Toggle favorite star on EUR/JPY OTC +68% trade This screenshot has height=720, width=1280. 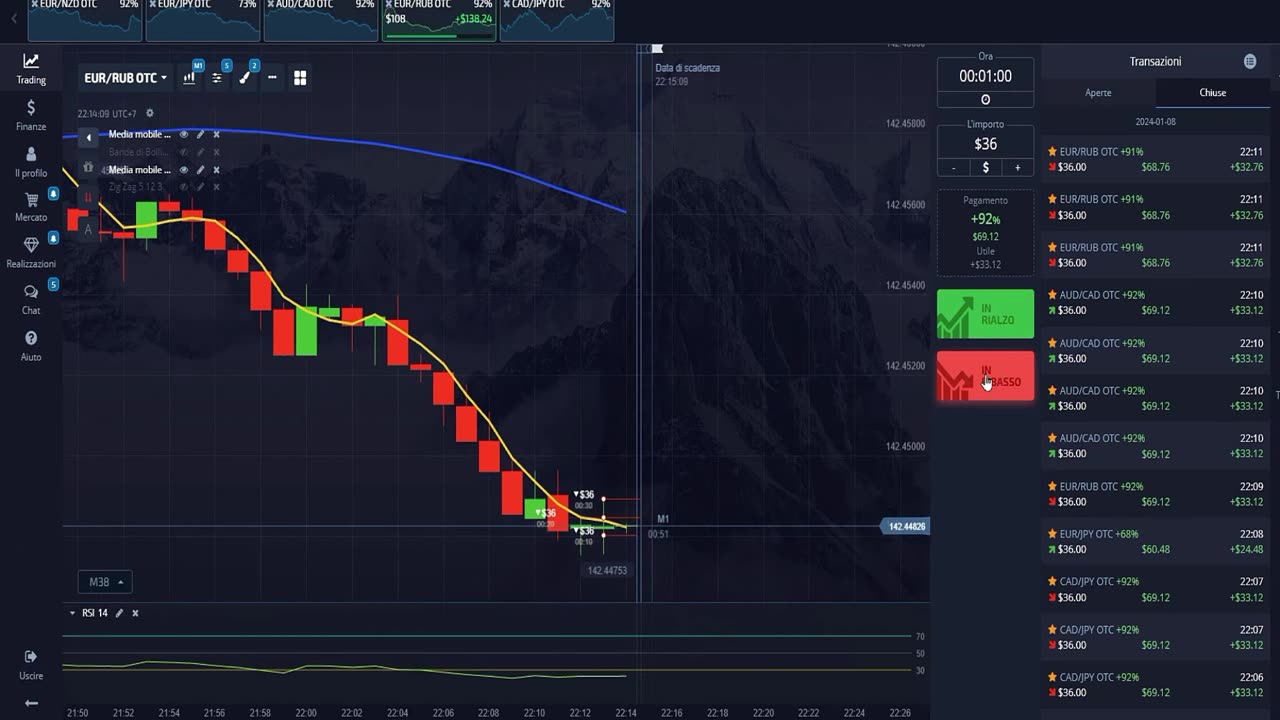(1052, 534)
